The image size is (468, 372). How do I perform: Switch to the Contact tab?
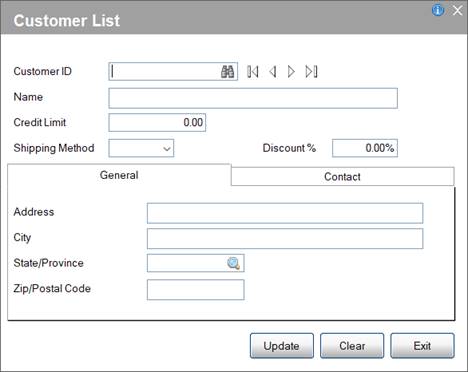tap(342, 176)
